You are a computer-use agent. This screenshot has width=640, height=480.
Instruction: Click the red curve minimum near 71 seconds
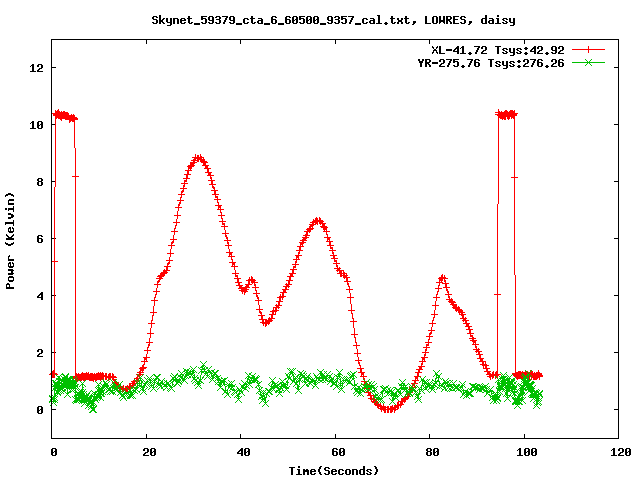click(x=389, y=409)
